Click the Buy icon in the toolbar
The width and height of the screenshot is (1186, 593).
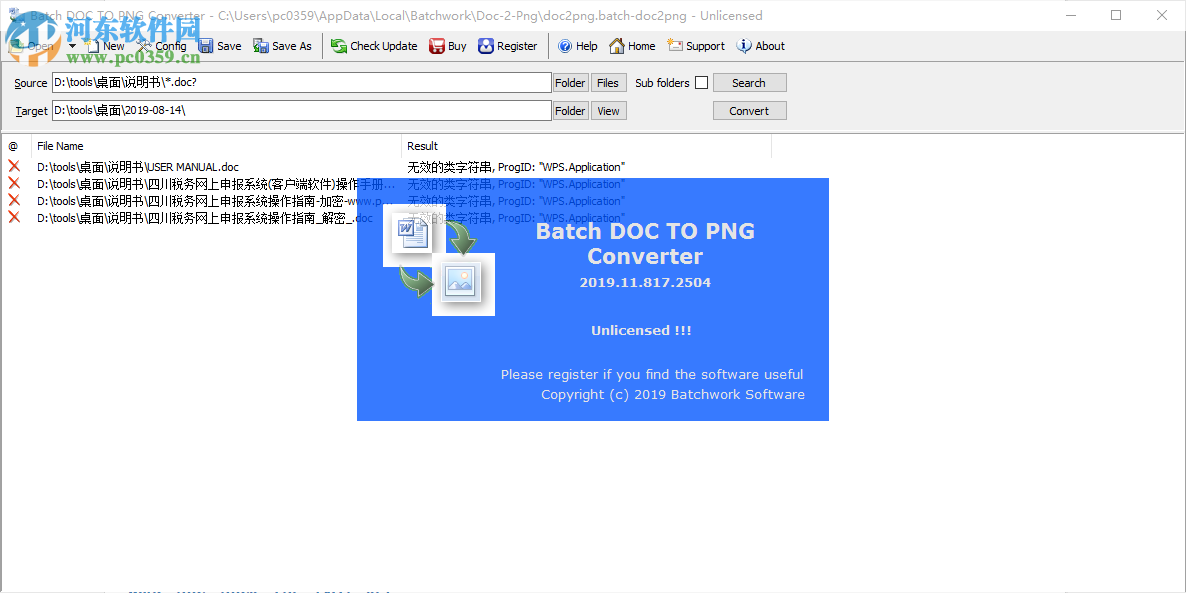coord(435,45)
